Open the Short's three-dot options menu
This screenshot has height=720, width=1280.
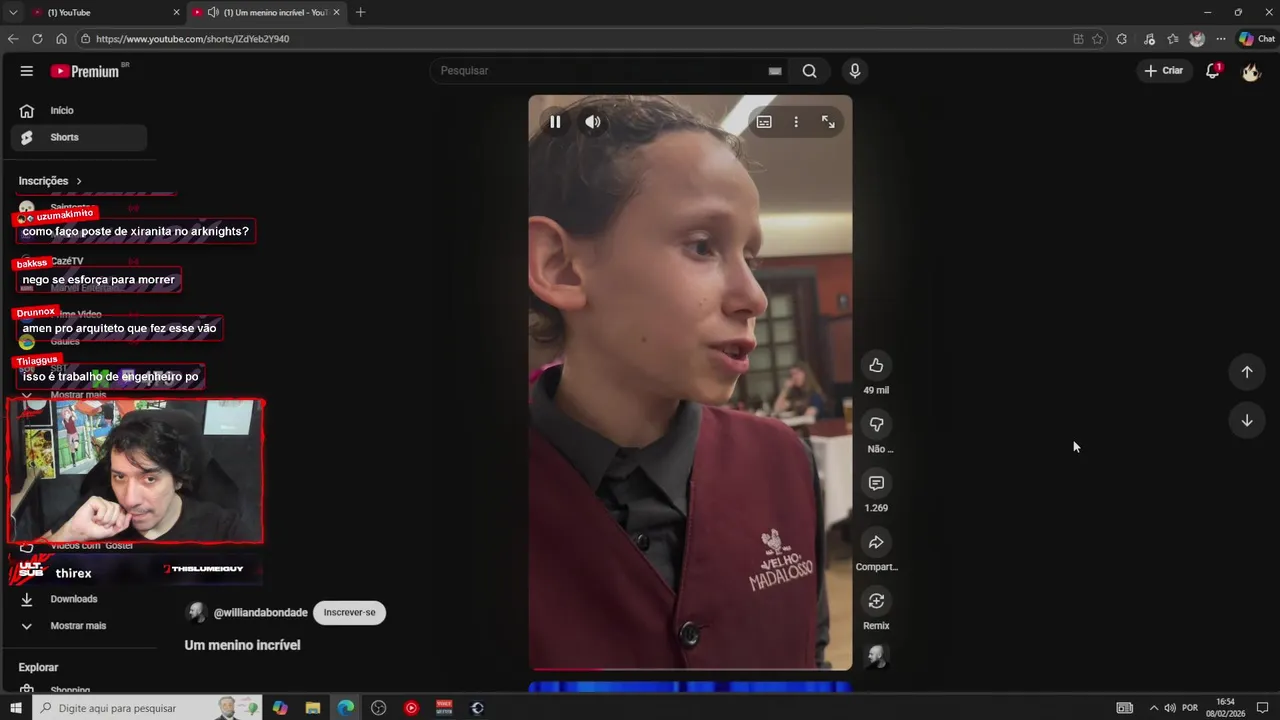796,122
